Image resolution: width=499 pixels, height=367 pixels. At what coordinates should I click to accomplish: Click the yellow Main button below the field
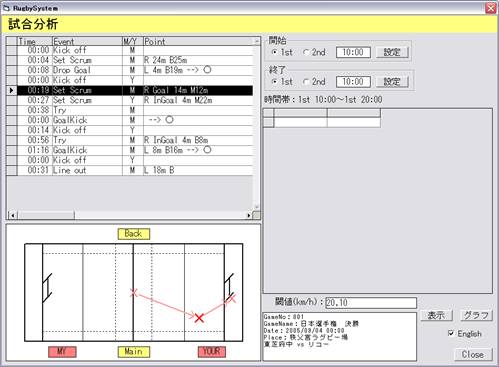click(x=134, y=352)
